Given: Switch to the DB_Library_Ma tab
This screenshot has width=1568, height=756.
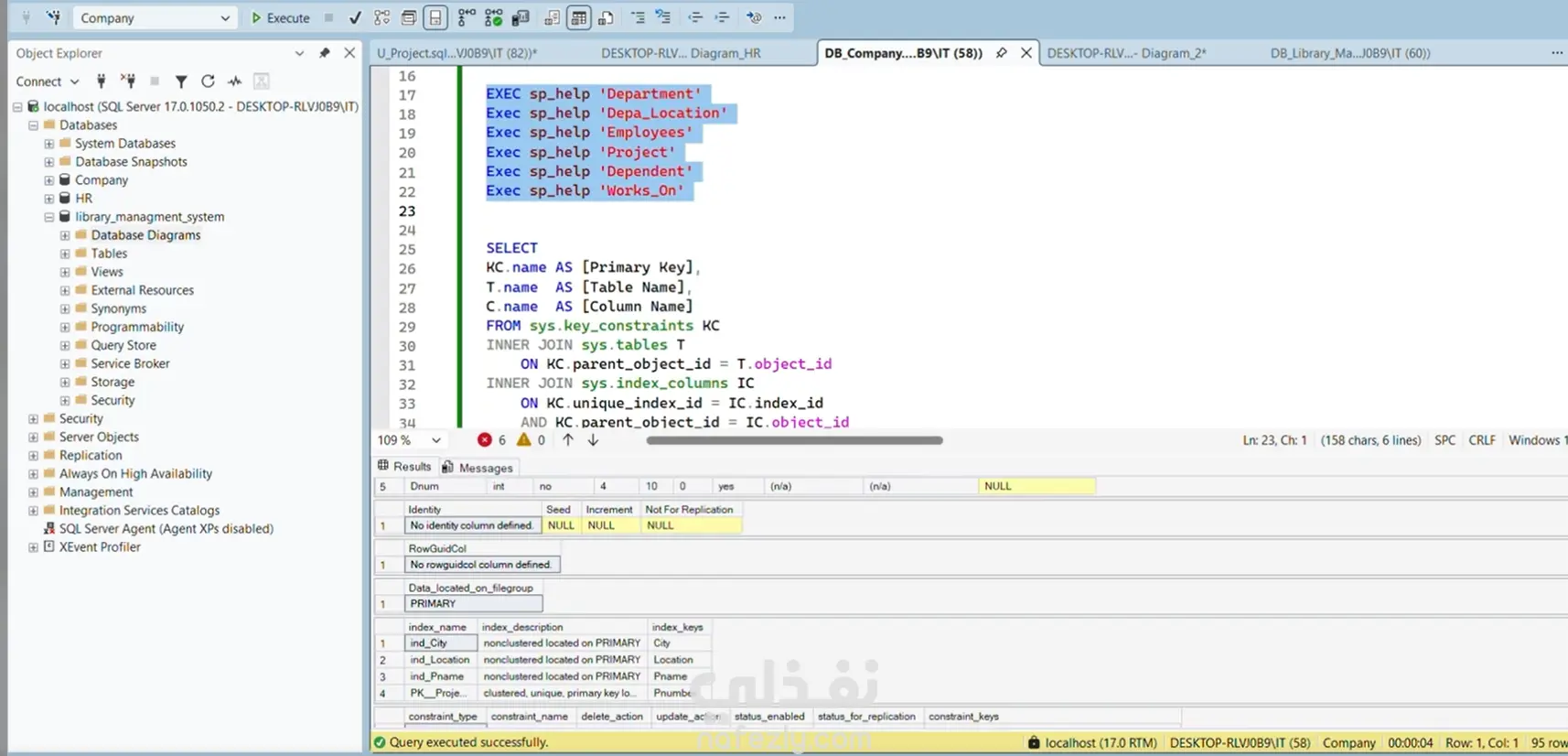Looking at the screenshot, I should tap(1350, 53).
